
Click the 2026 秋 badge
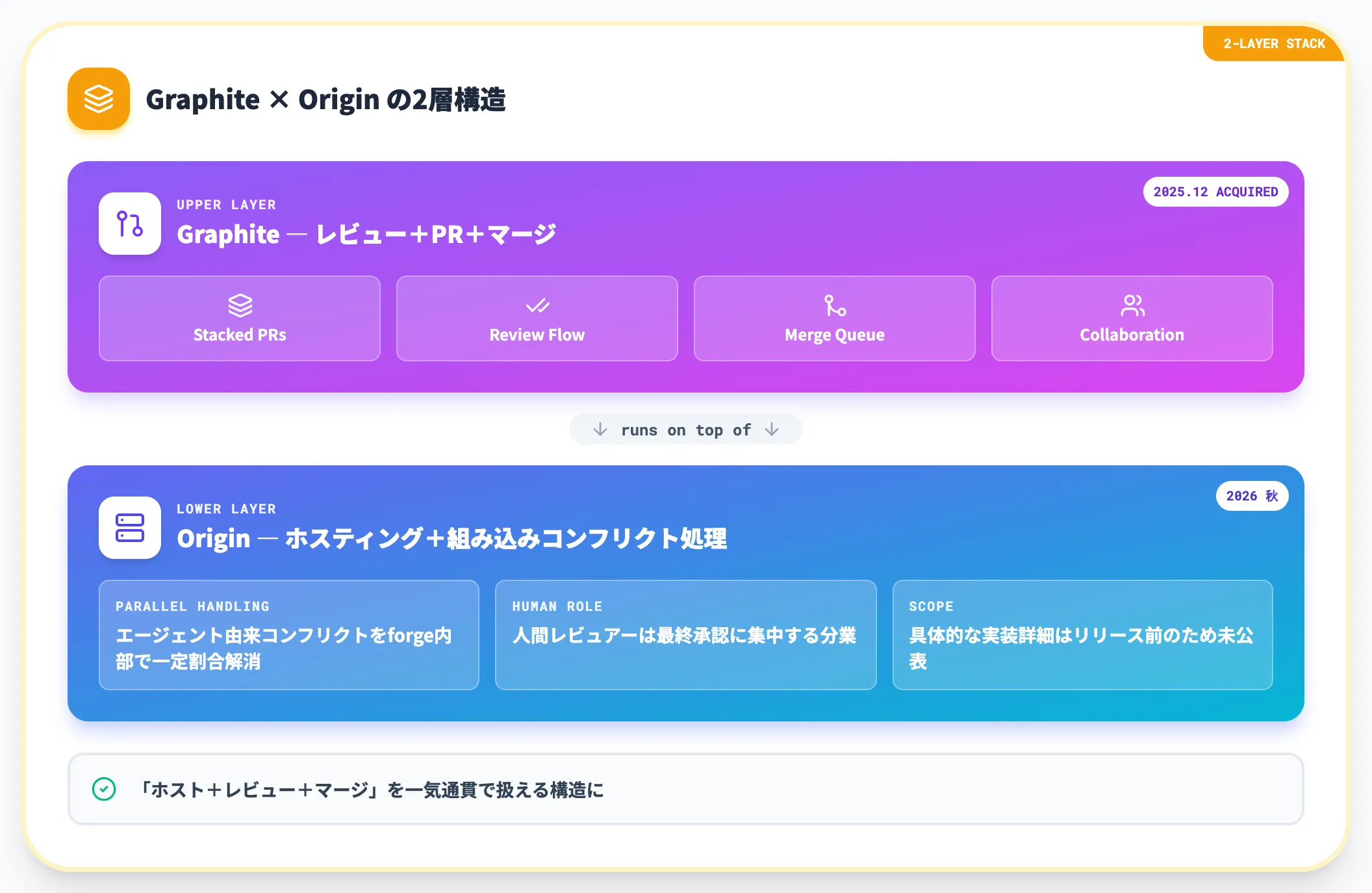pyautogui.click(x=1252, y=496)
